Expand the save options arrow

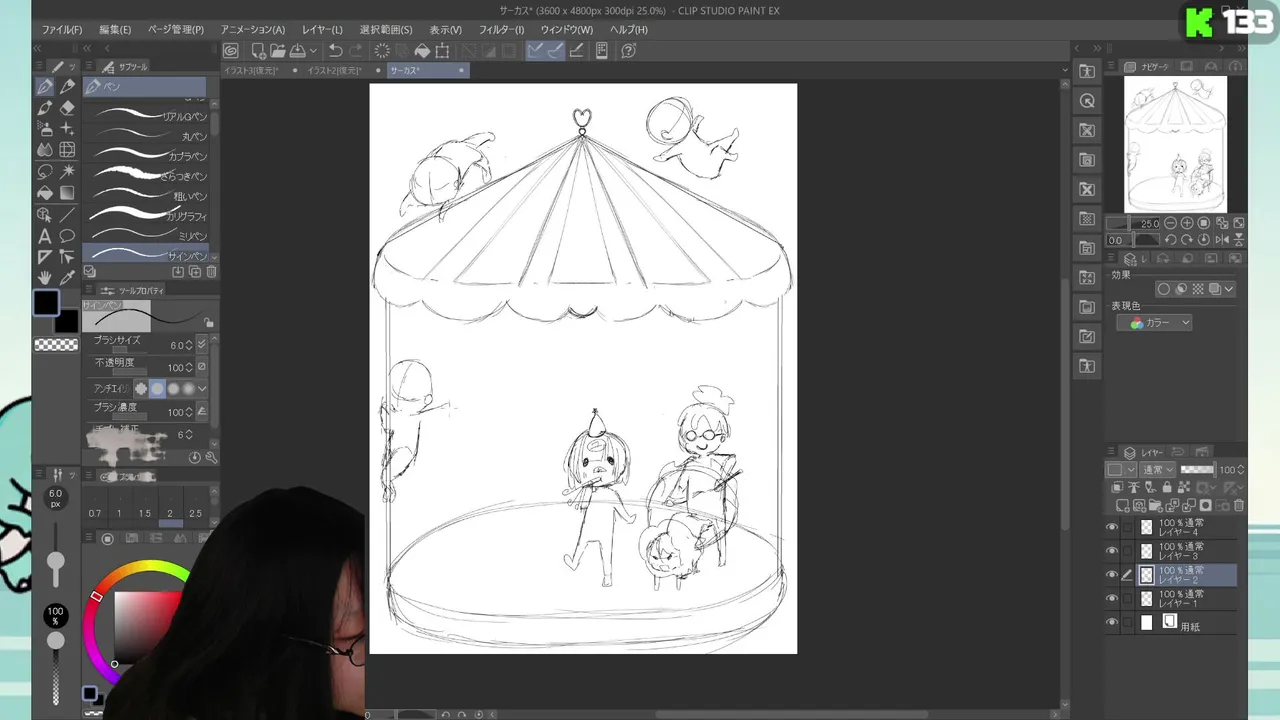pyautogui.click(x=313, y=50)
